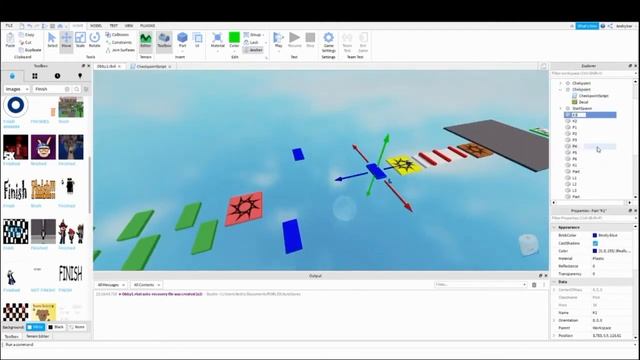
Task: Click the Stop test button
Action: tap(310, 40)
